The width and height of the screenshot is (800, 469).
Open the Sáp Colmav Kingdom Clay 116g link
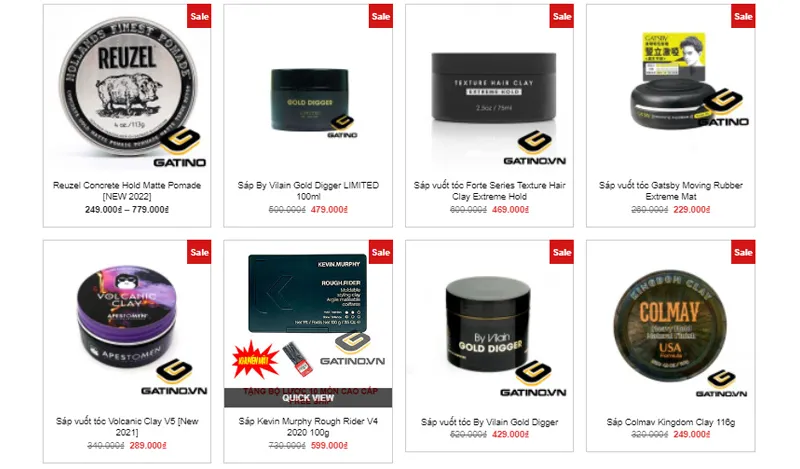(x=670, y=422)
